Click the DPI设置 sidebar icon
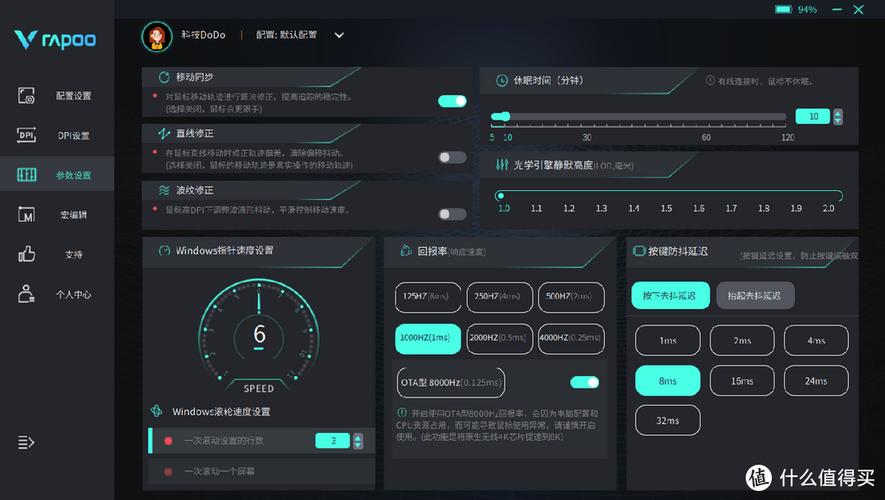The height and width of the screenshot is (500, 885). coord(27,136)
